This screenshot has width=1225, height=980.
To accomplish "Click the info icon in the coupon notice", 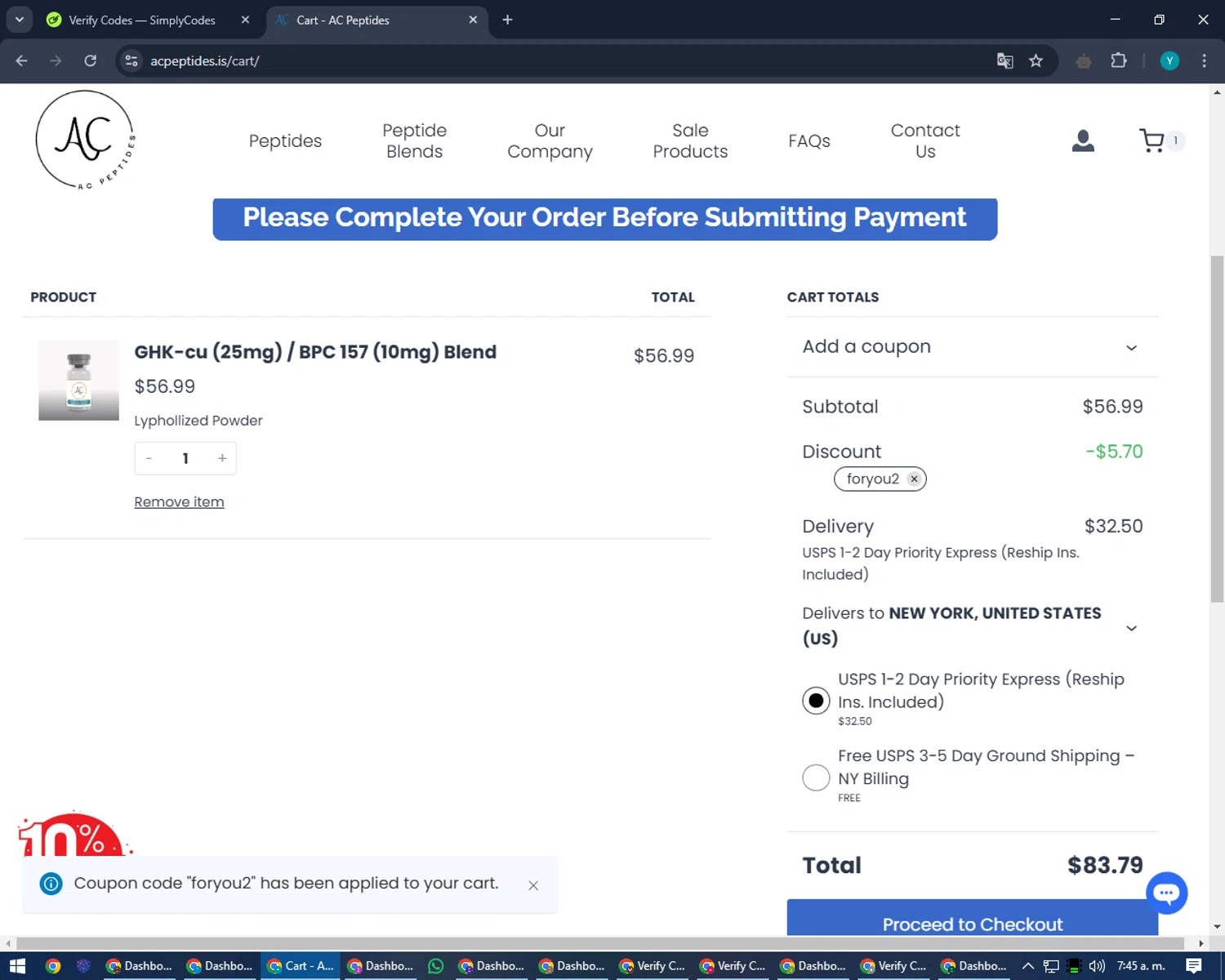I will coord(51,884).
